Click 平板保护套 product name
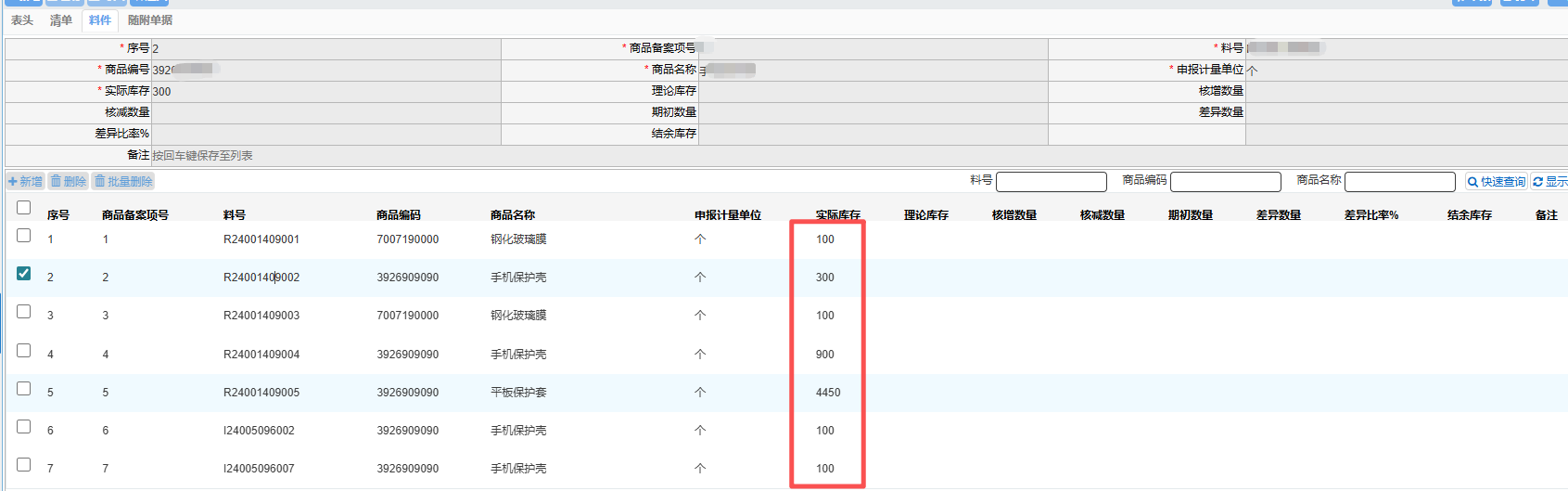This screenshot has width=1568, height=491. click(518, 393)
